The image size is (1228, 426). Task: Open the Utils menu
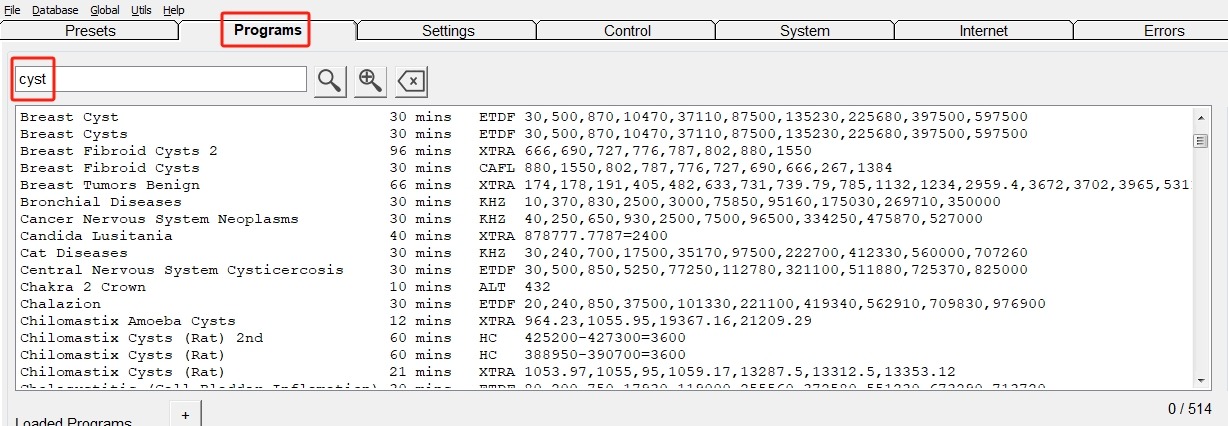[143, 10]
